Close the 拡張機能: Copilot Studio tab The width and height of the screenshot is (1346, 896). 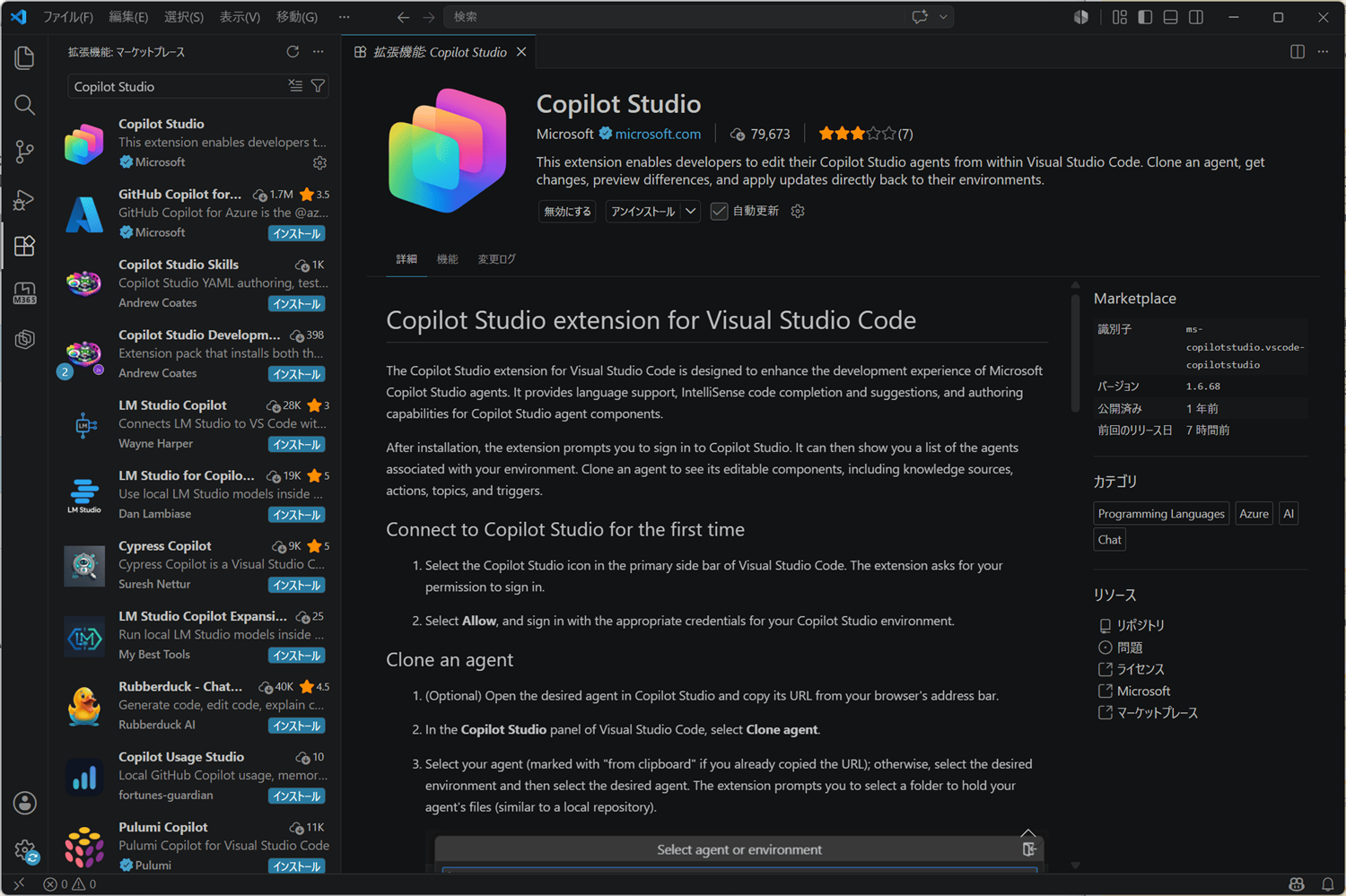tap(521, 52)
